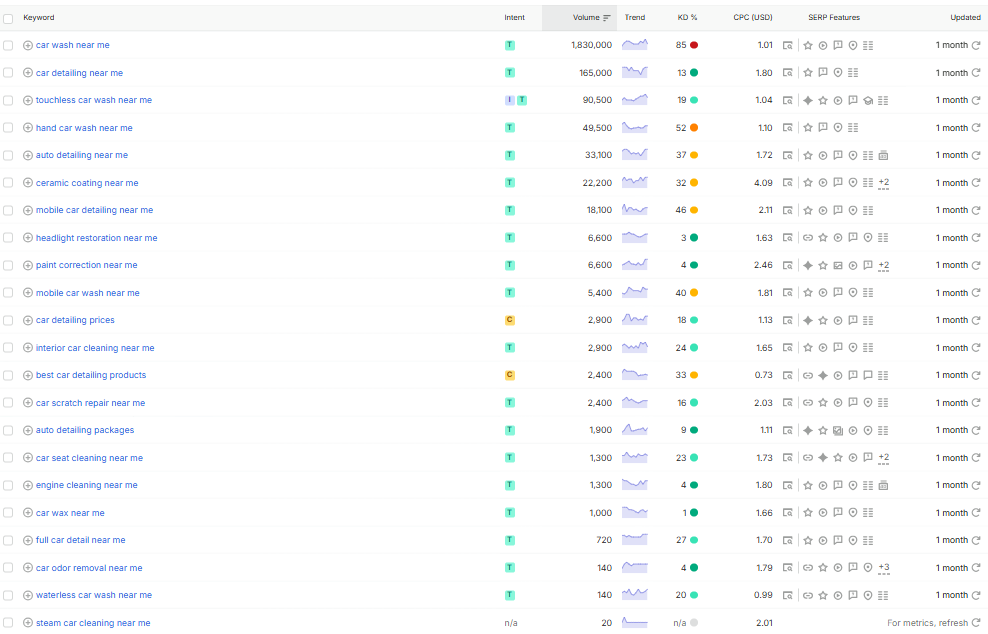View SERP for car wash near me

pos(788,45)
